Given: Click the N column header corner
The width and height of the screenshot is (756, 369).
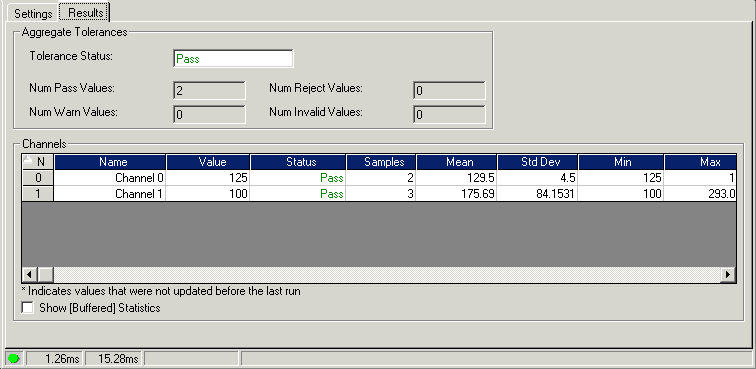Looking at the screenshot, I should click(38, 162).
